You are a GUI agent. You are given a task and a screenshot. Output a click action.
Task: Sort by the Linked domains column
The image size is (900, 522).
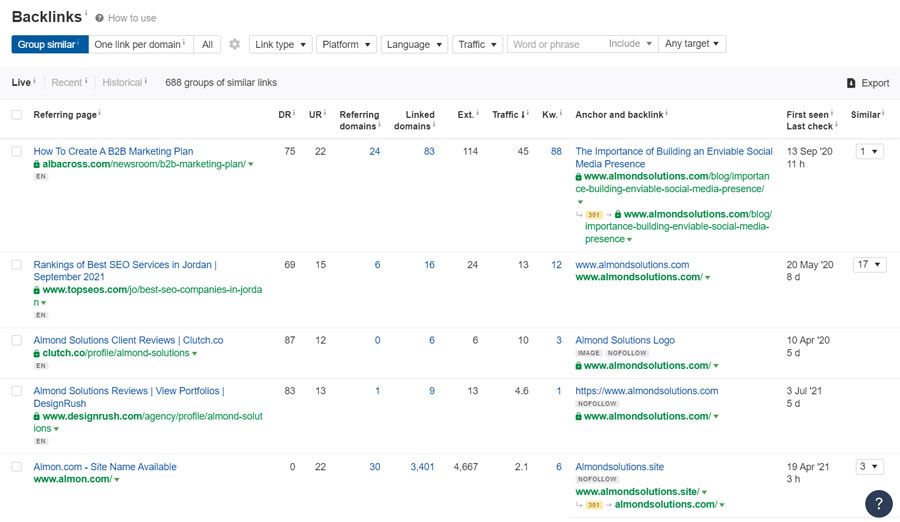[414, 121]
